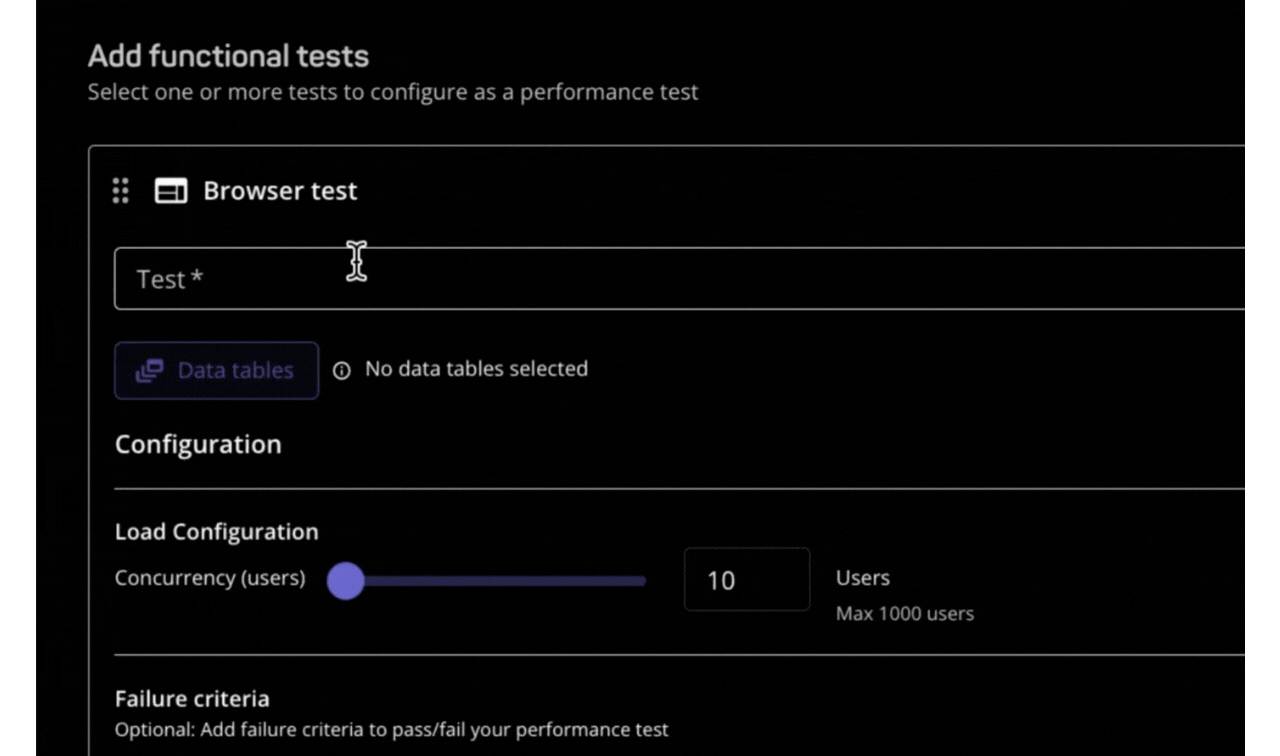This screenshot has height=756, width=1280.
Task: Click the text cursor icon above Test field
Action: point(356,261)
